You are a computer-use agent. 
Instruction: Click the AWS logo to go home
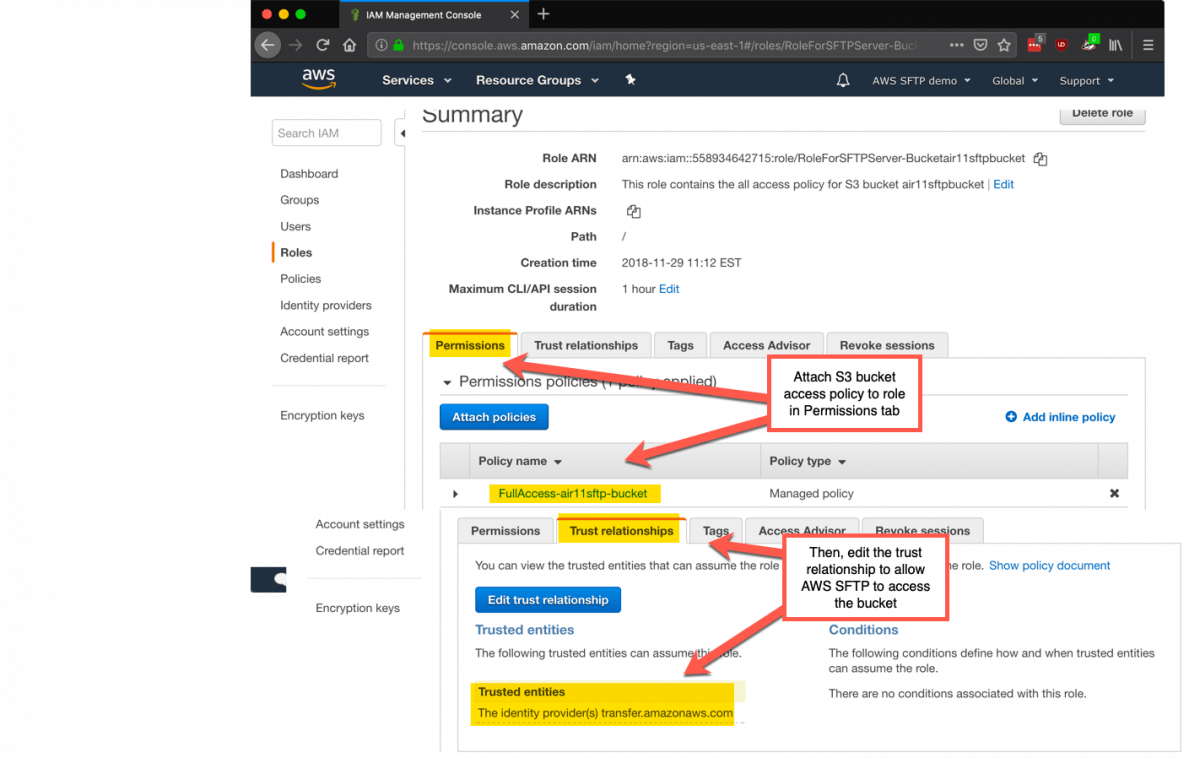pyautogui.click(x=318, y=79)
